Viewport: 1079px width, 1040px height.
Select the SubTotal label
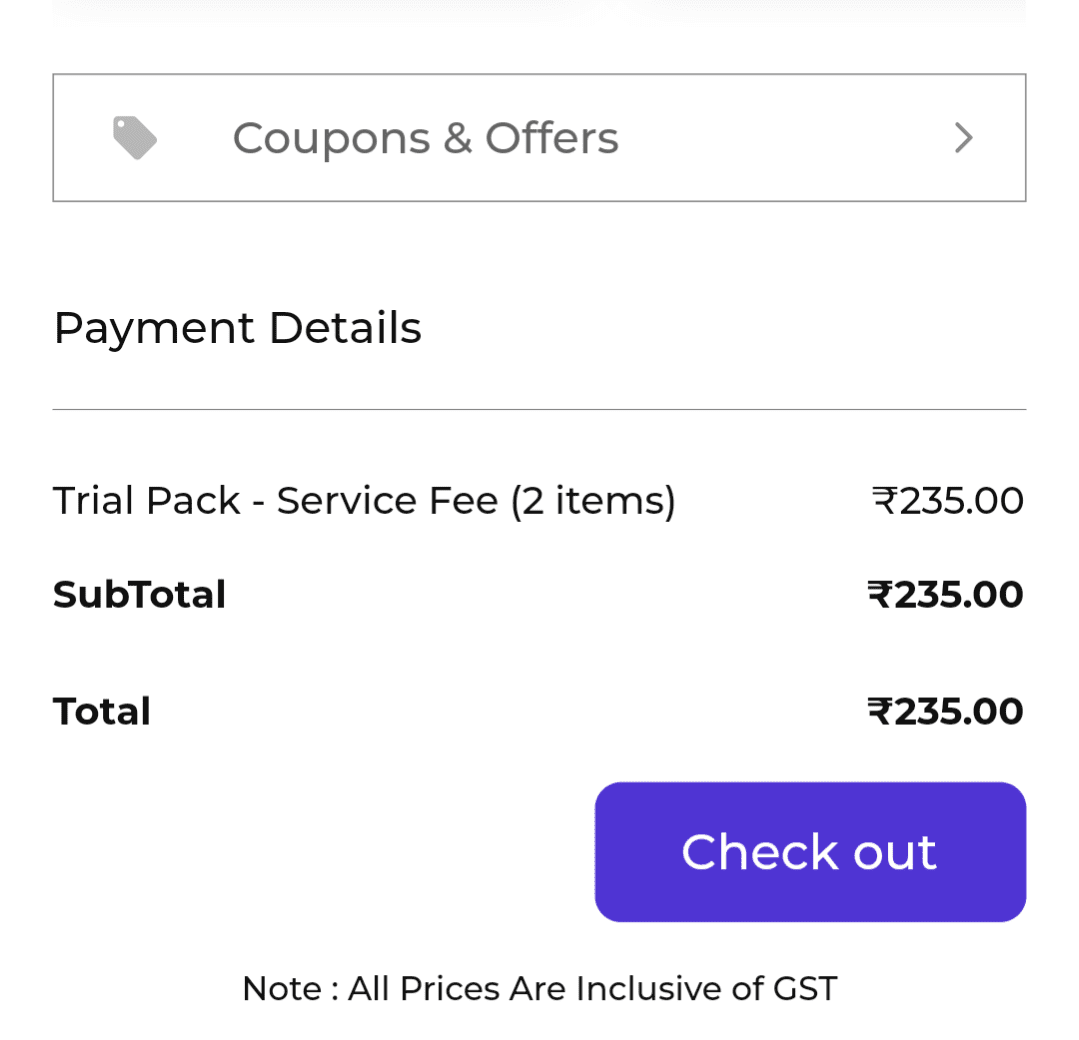click(139, 595)
